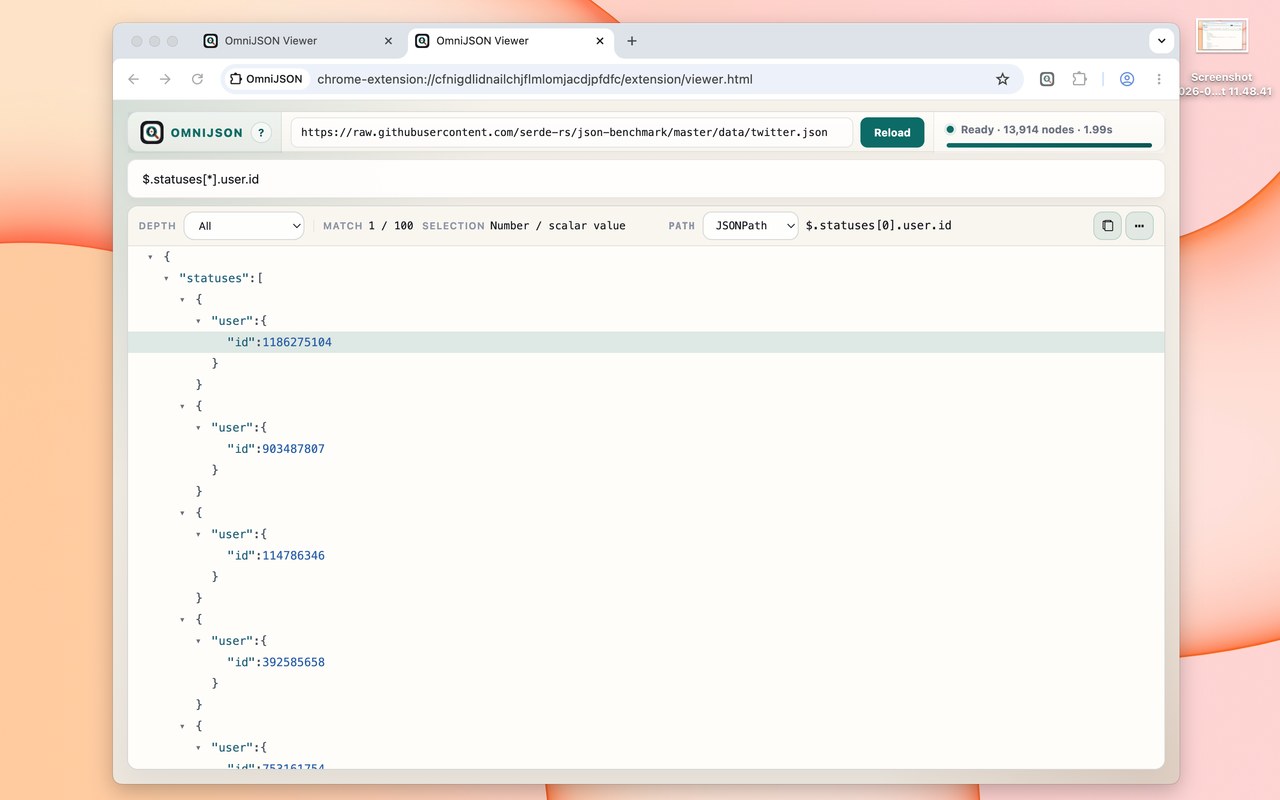Collapse the user object containing id 1186275104
Image resolution: width=1280 pixels, height=800 pixels.
[x=198, y=321]
